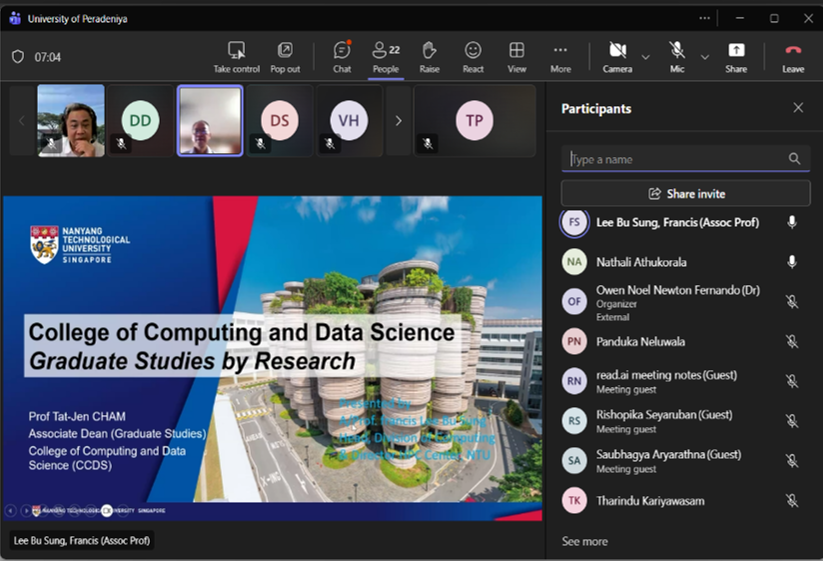Open the React emoji menu
823x561 pixels.
click(473, 57)
